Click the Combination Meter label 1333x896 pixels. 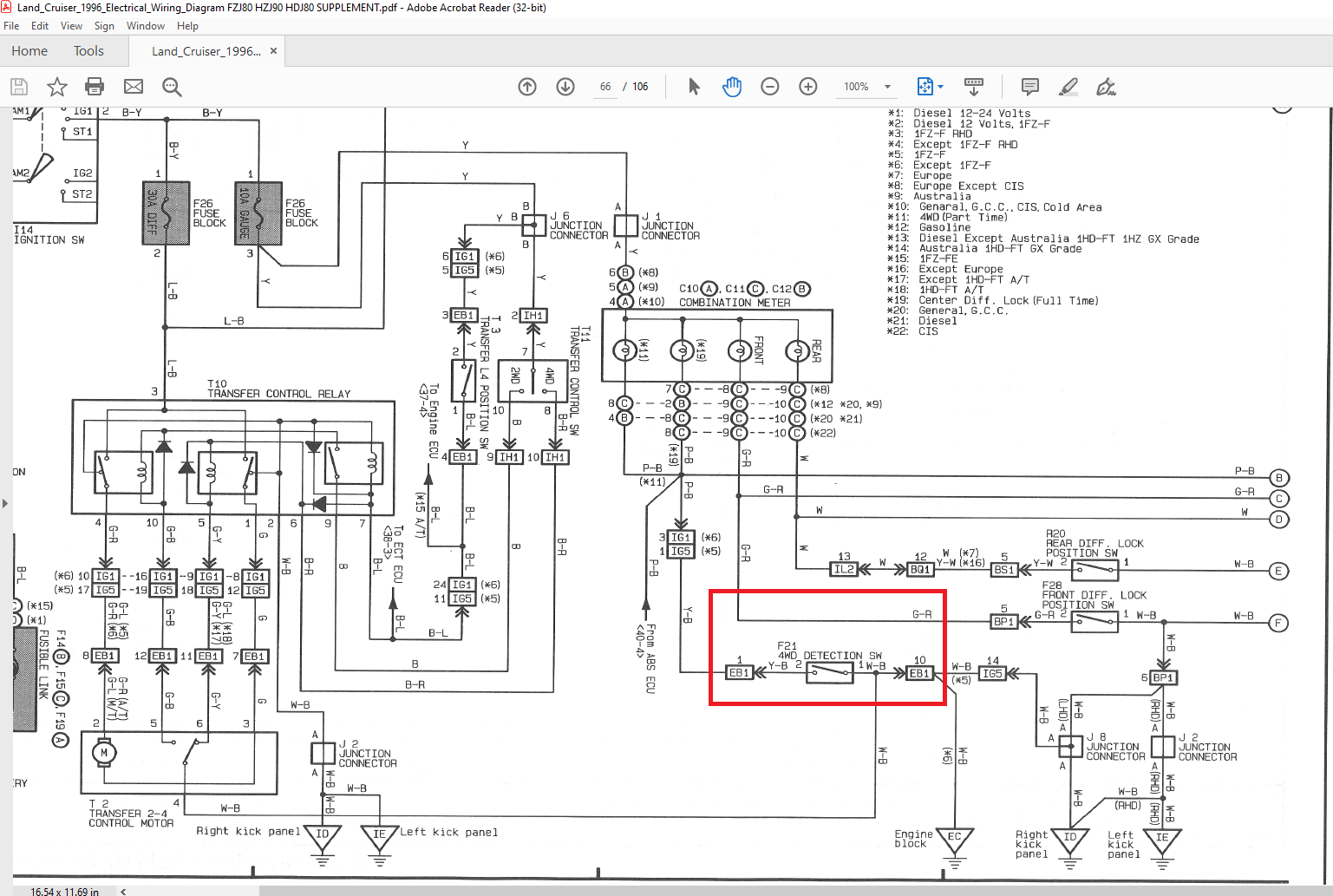735,303
